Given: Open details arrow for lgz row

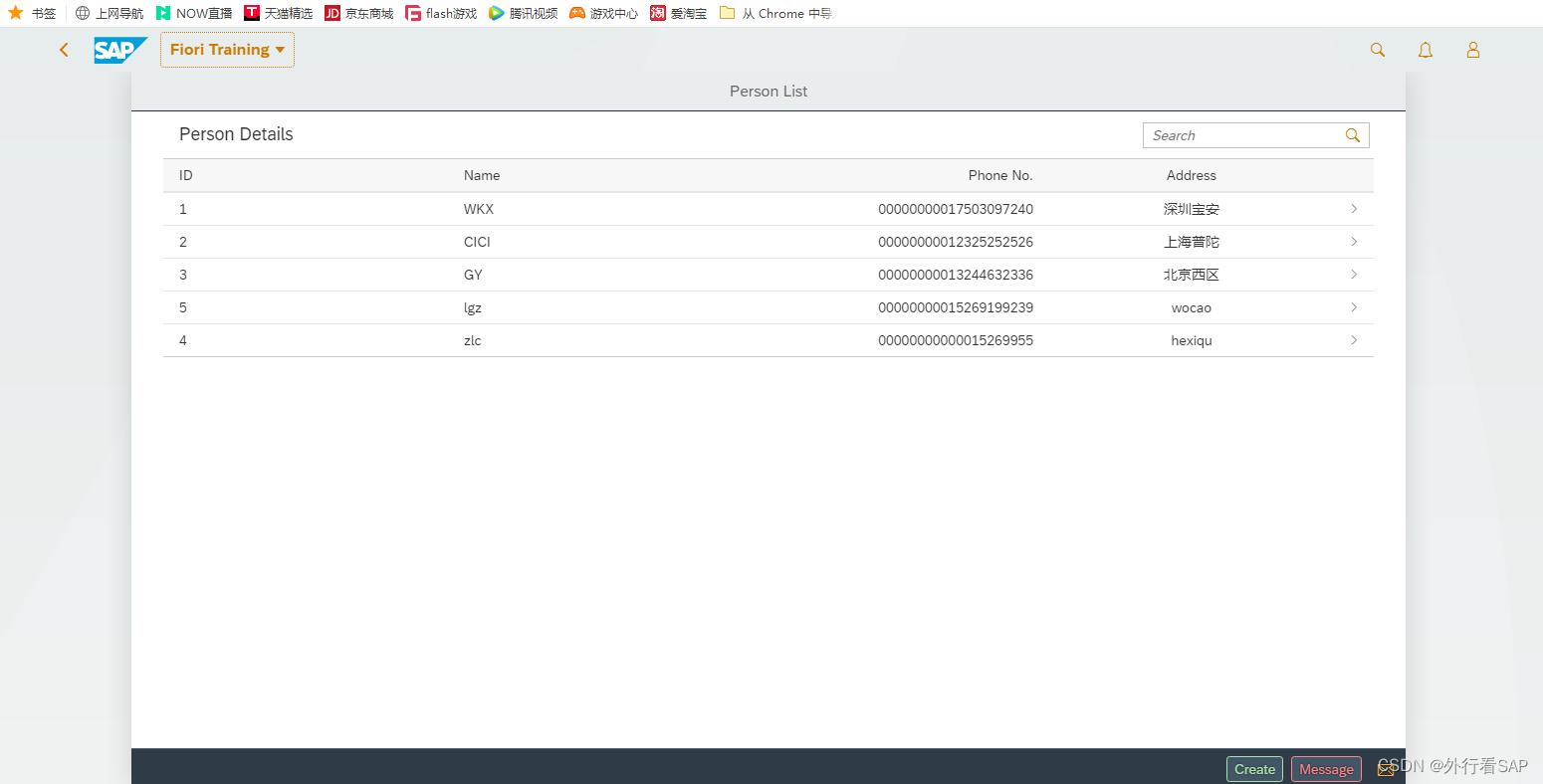Looking at the screenshot, I should click(1354, 307).
